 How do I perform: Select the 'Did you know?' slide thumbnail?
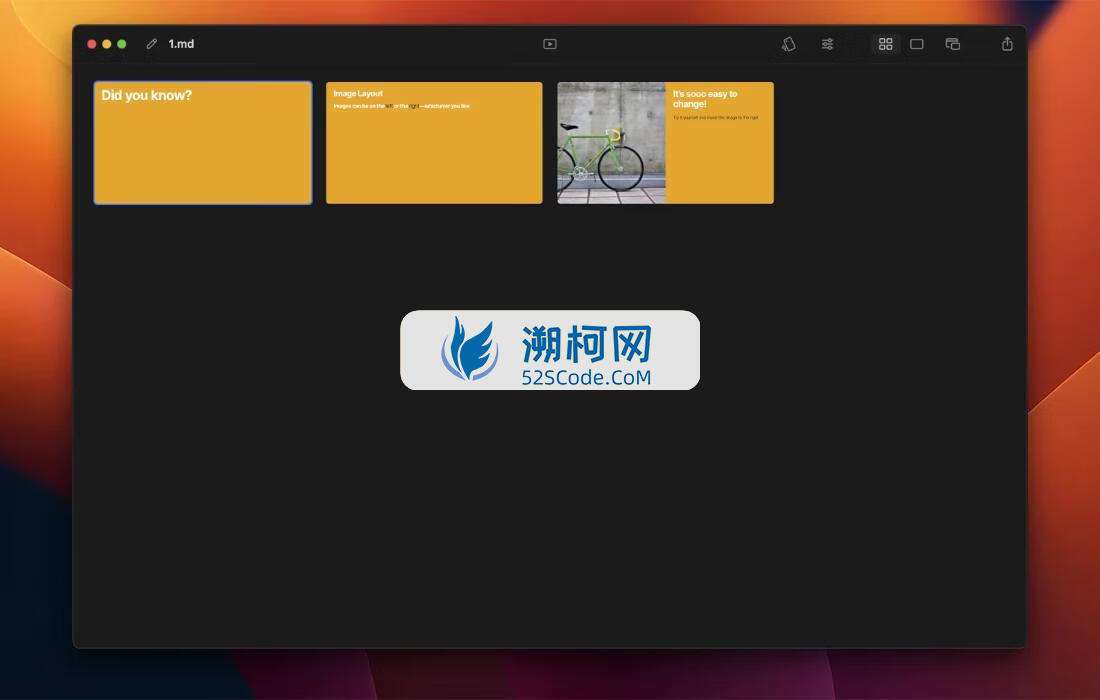pyautogui.click(x=203, y=143)
